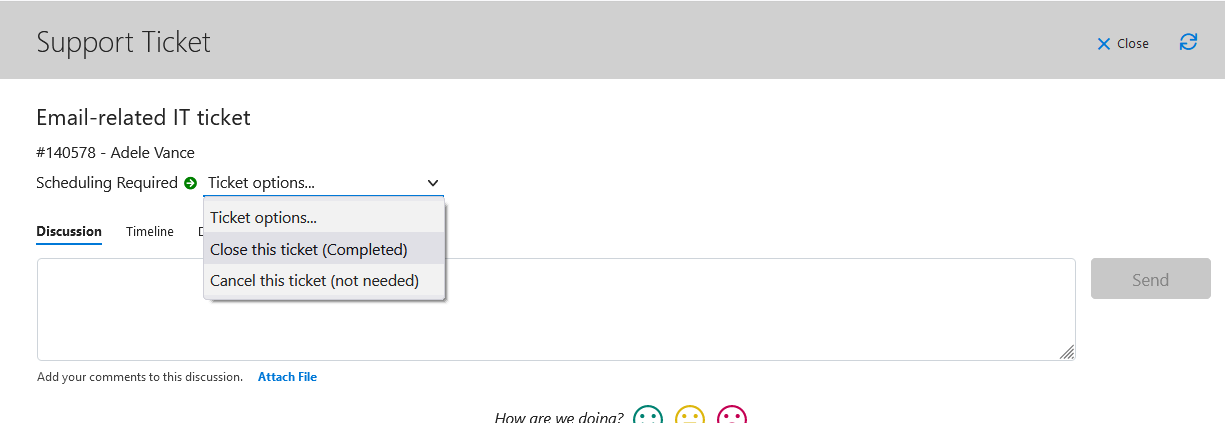Click the 'Email-related IT ticket' heading
The image size is (1225, 423).
[143, 118]
